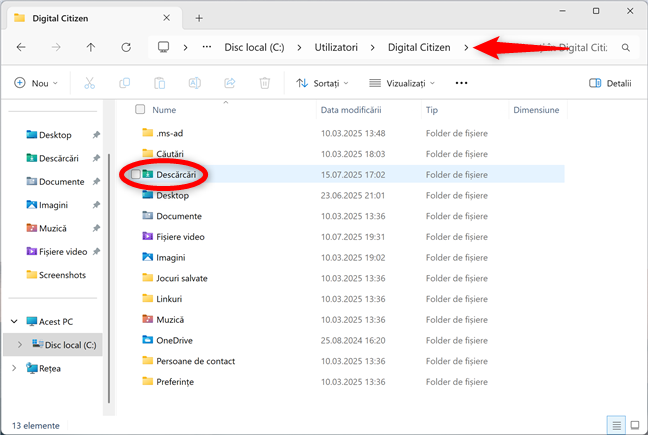Open the Sortați dropdown
This screenshot has height=435, width=648.
coord(317,84)
